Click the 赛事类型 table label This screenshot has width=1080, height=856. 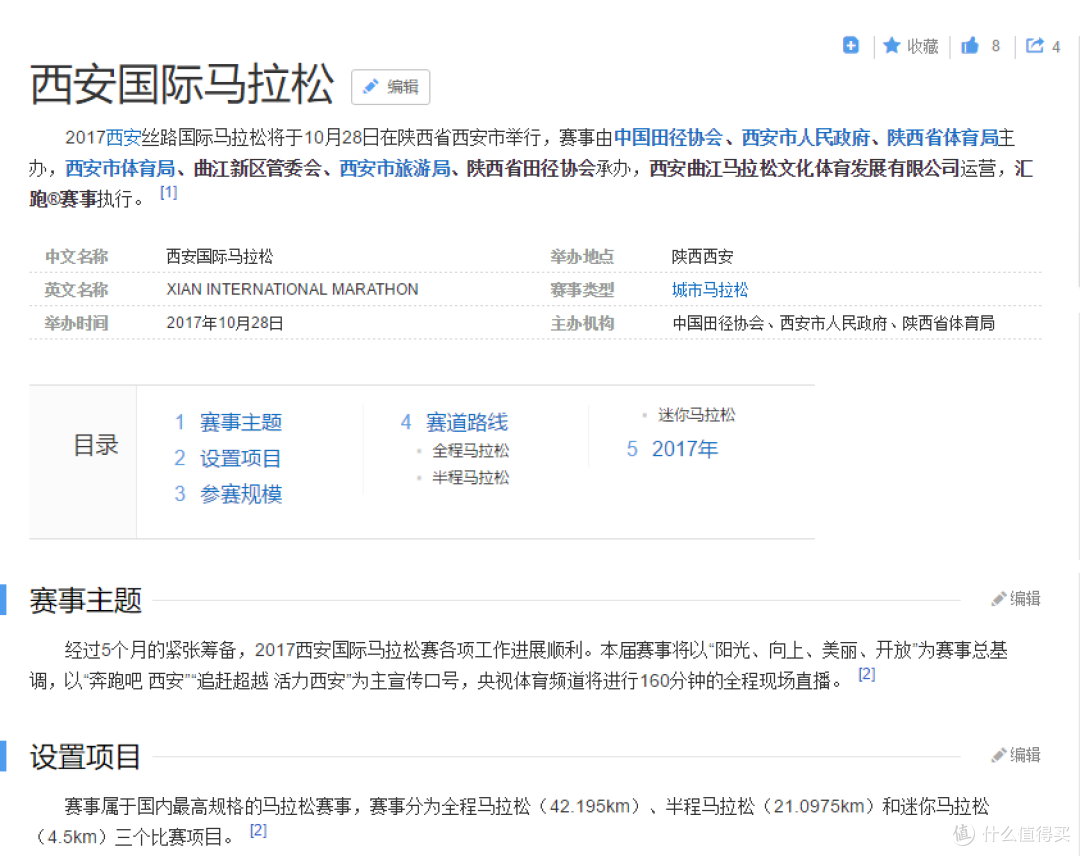click(x=582, y=290)
